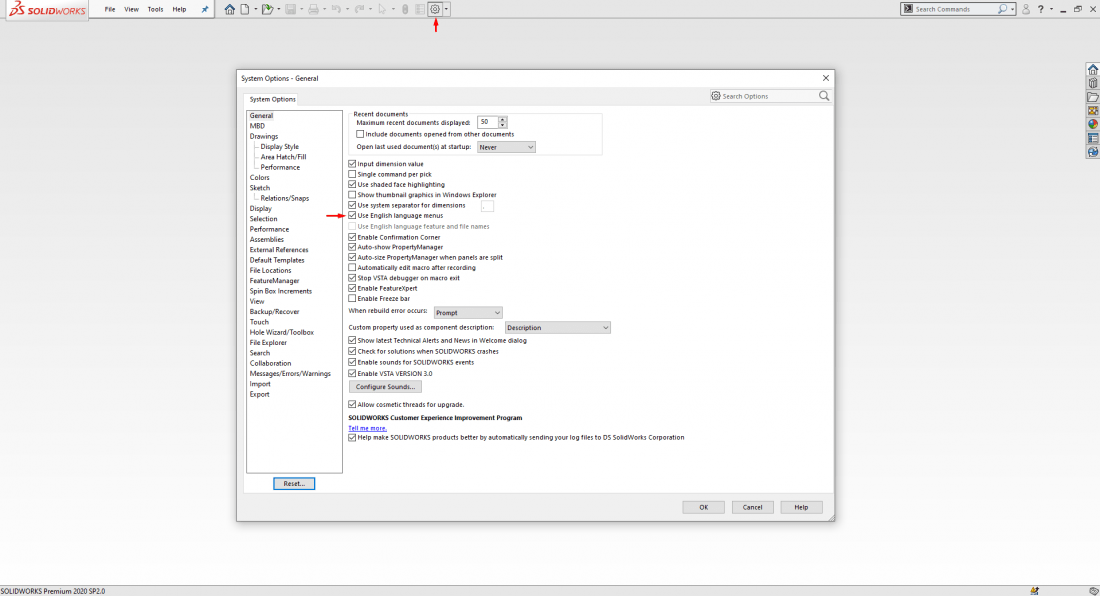The width and height of the screenshot is (1100, 596).
Task: Enable Show thumbnail graphics in Windows Explorer
Action: pyautogui.click(x=352, y=195)
